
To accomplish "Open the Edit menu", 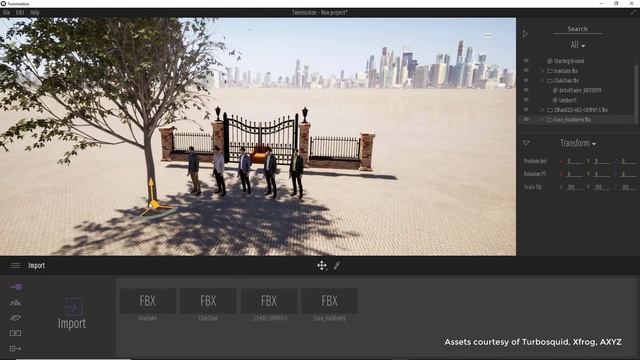I will [20, 13].
